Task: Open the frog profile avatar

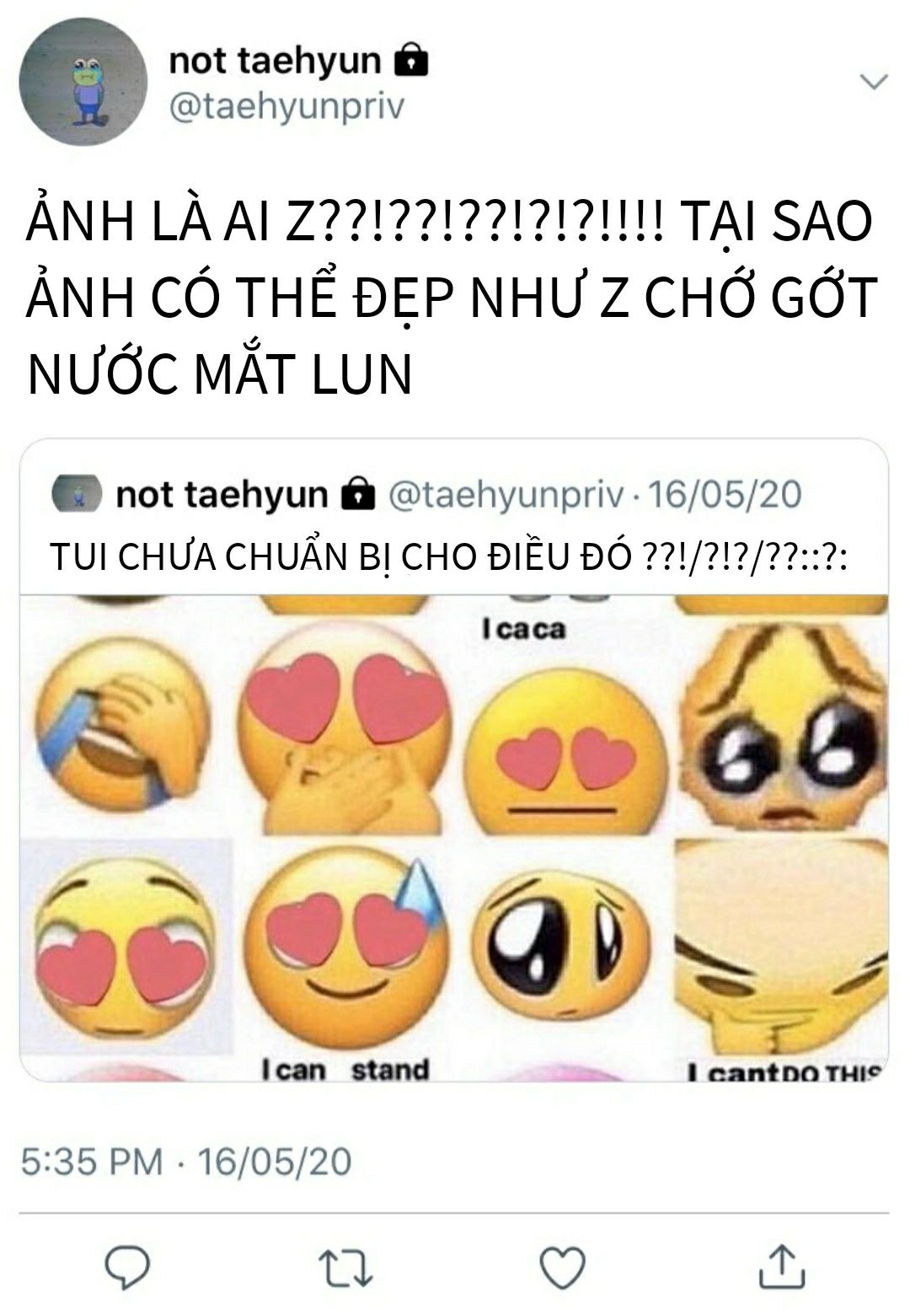Action: tap(83, 82)
